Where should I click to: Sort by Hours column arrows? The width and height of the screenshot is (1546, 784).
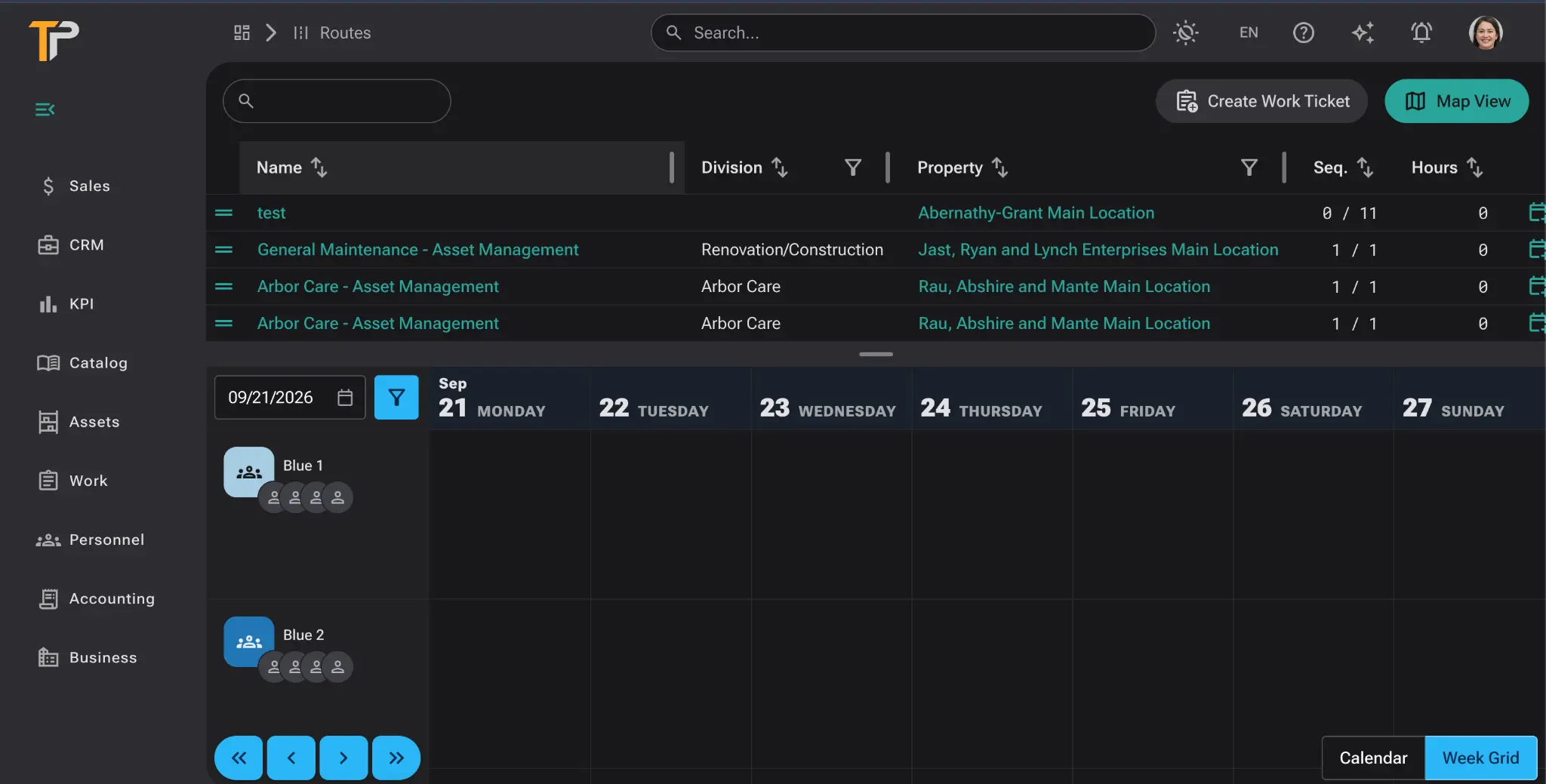(x=1475, y=168)
